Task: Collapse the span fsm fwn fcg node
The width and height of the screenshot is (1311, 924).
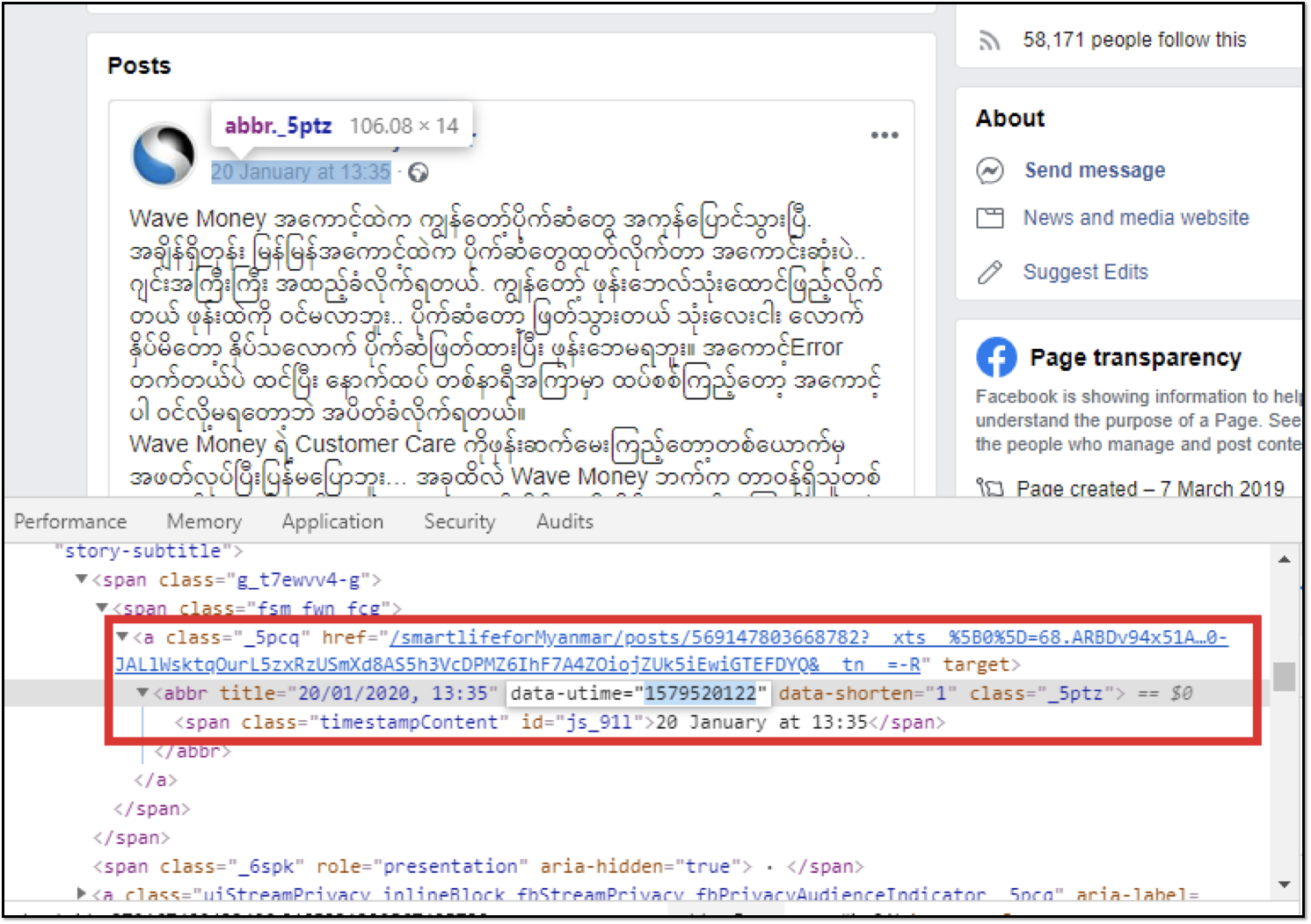Action: pyautogui.click(x=102, y=608)
